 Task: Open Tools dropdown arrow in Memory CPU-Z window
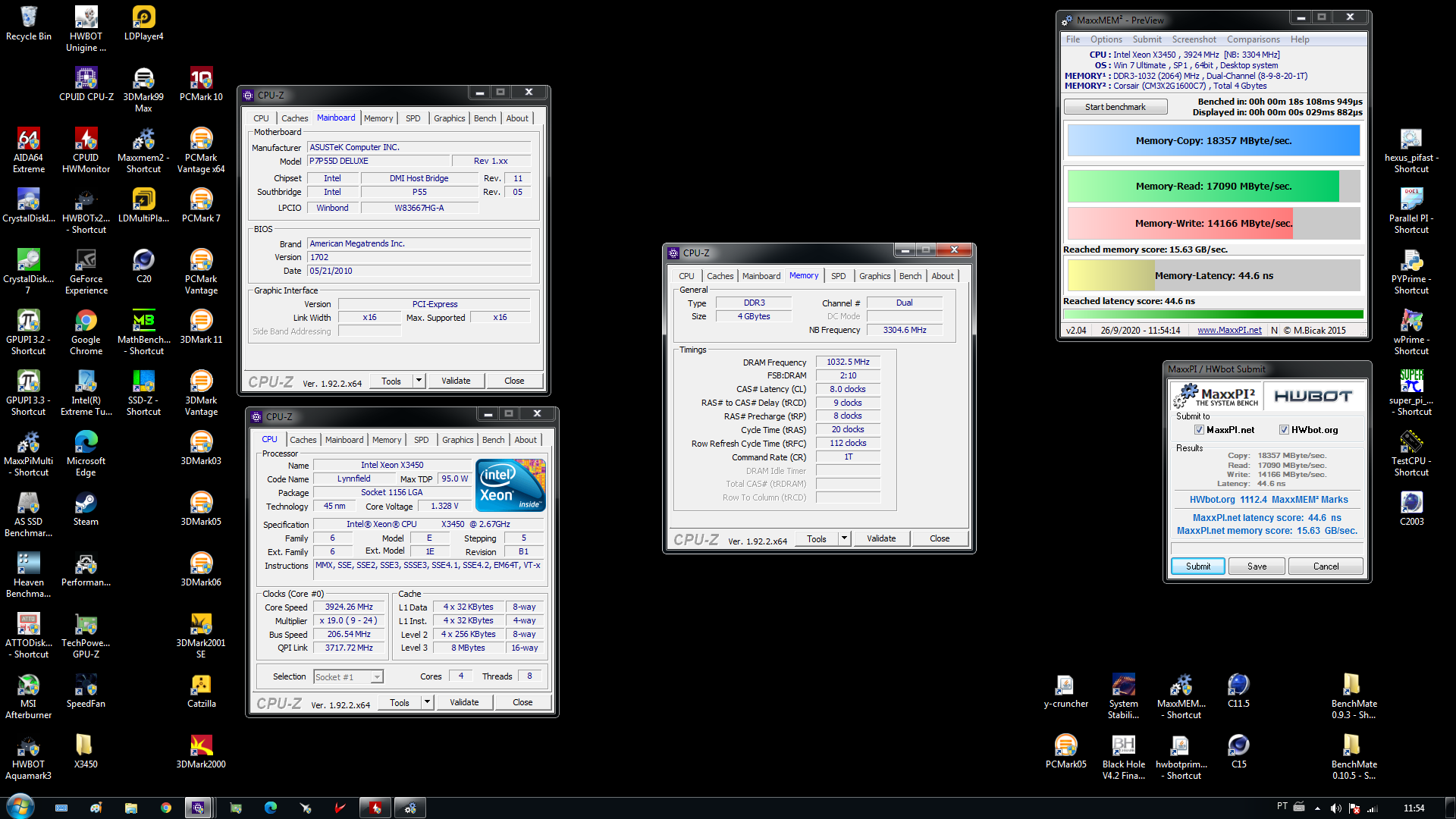coord(844,538)
